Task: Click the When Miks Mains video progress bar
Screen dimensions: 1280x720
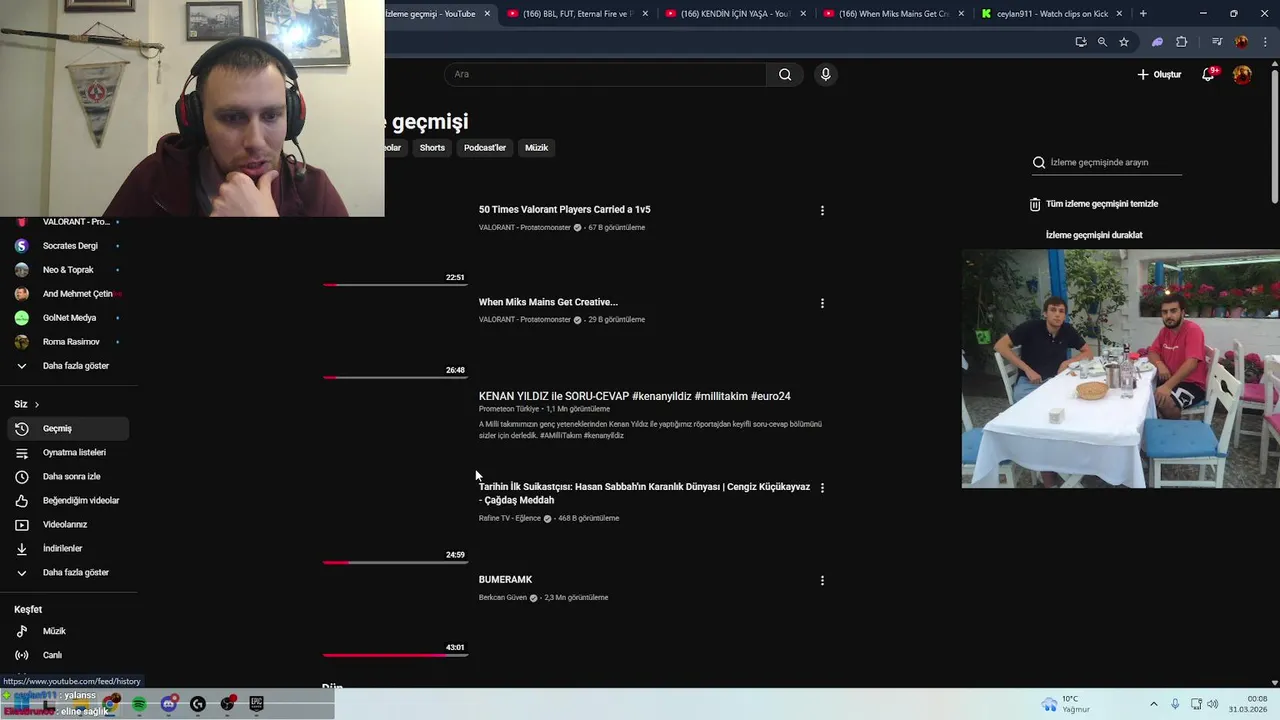Action: [x=395, y=377]
